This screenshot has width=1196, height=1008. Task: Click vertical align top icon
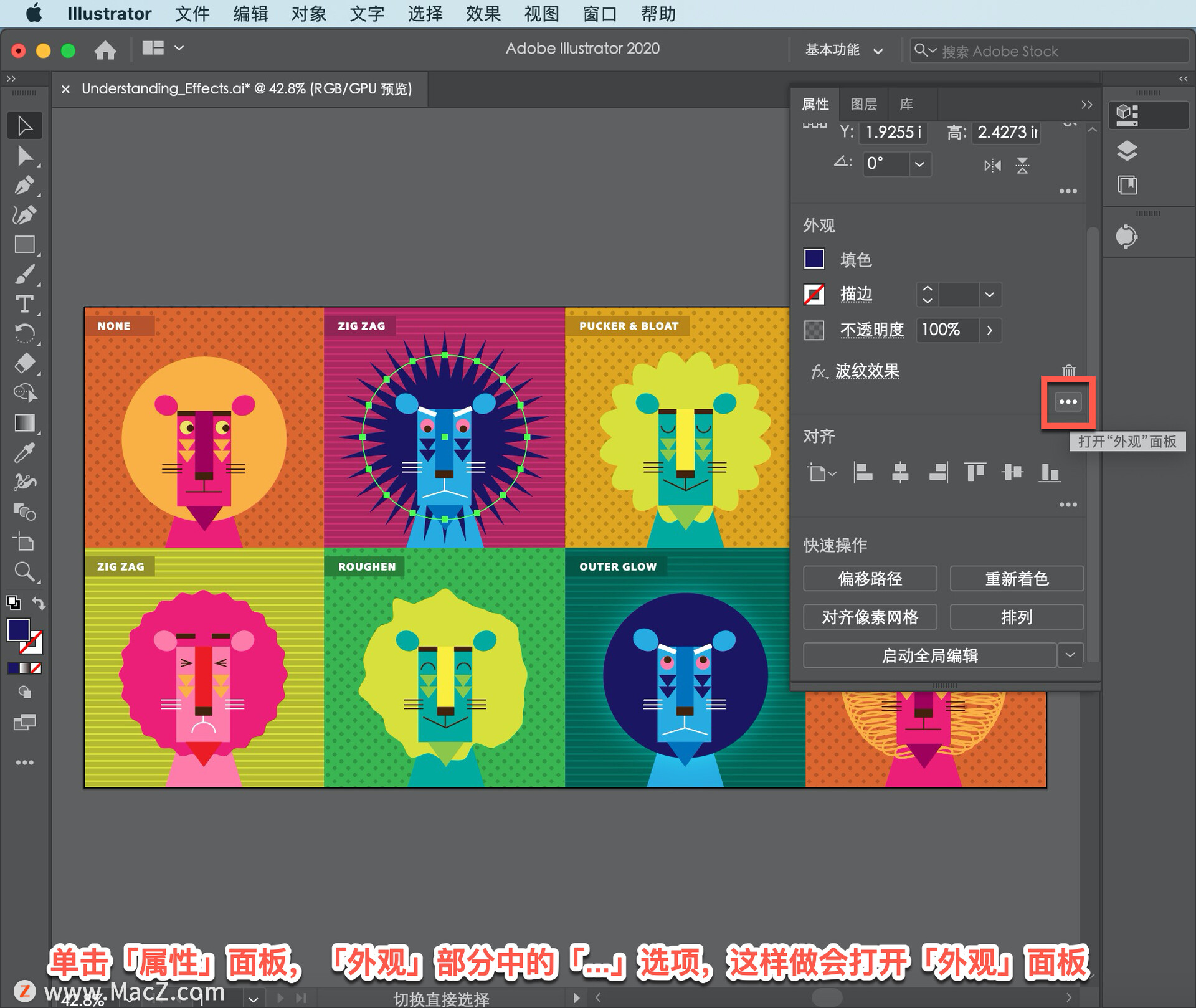(x=975, y=473)
